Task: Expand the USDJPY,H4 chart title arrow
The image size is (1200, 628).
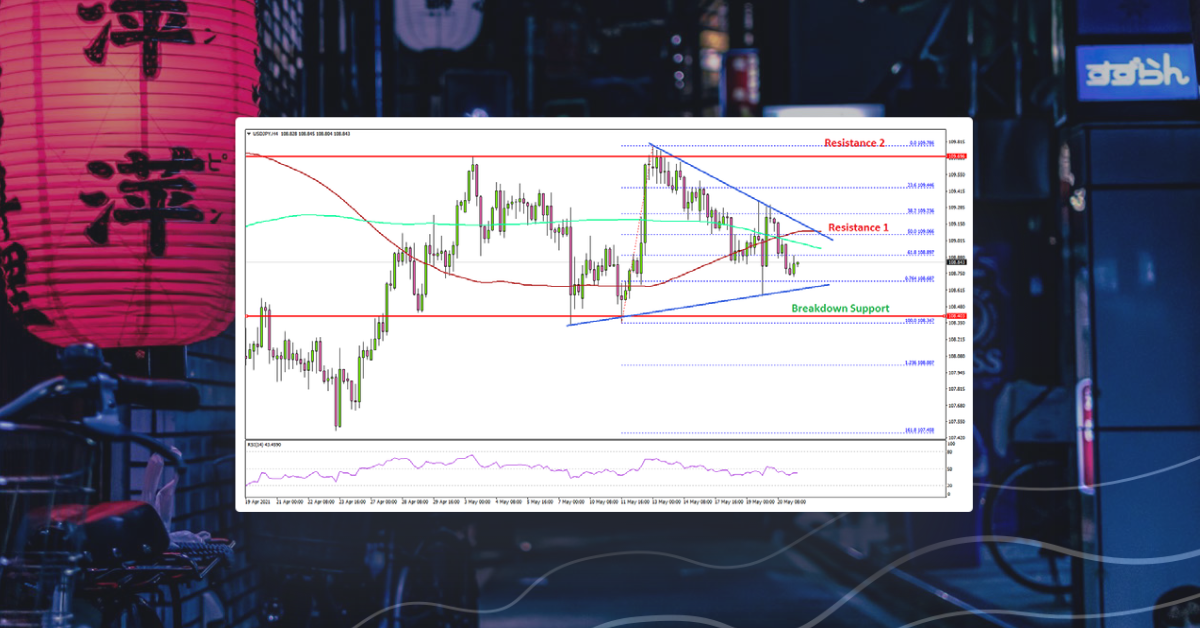Action: point(249,131)
